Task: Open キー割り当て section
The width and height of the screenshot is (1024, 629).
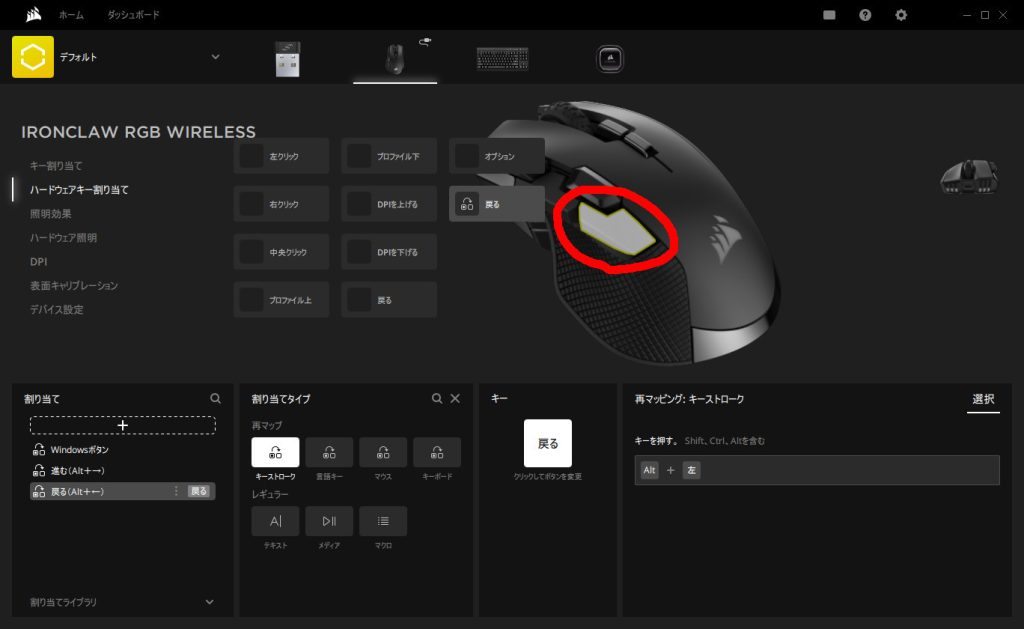Action: (x=56, y=166)
